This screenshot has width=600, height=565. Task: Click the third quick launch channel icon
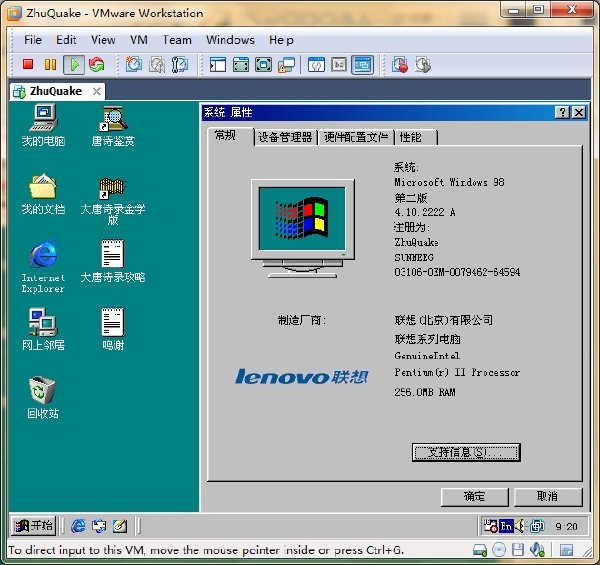(120, 526)
